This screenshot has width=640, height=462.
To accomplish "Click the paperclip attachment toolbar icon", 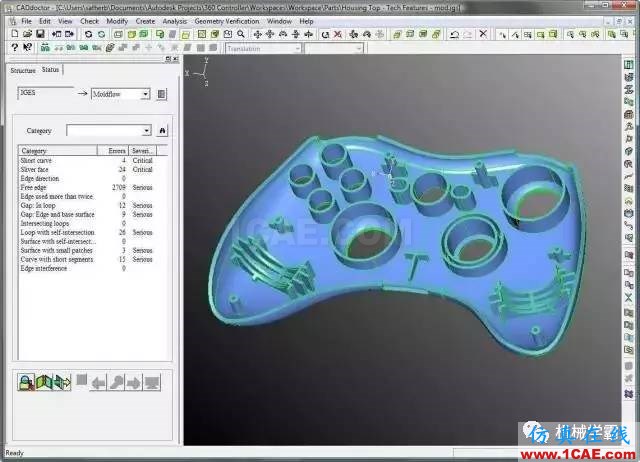I will [110, 48].
